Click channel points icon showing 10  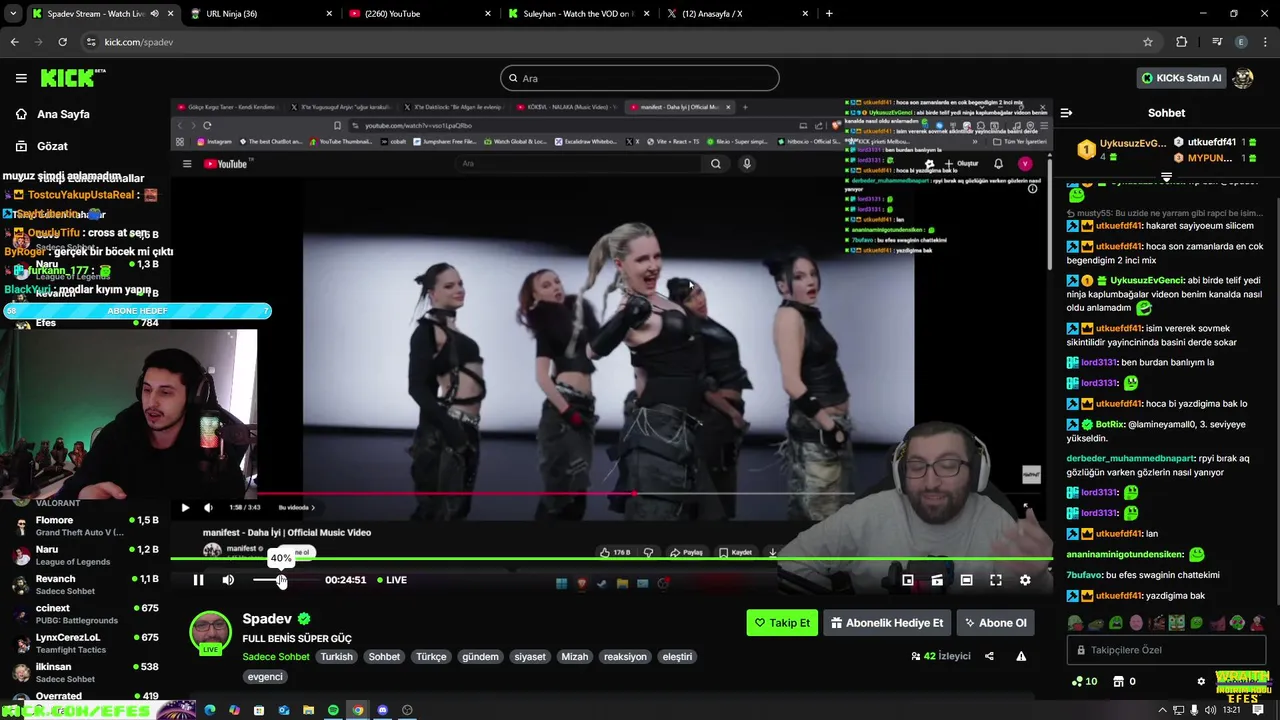(1084, 682)
